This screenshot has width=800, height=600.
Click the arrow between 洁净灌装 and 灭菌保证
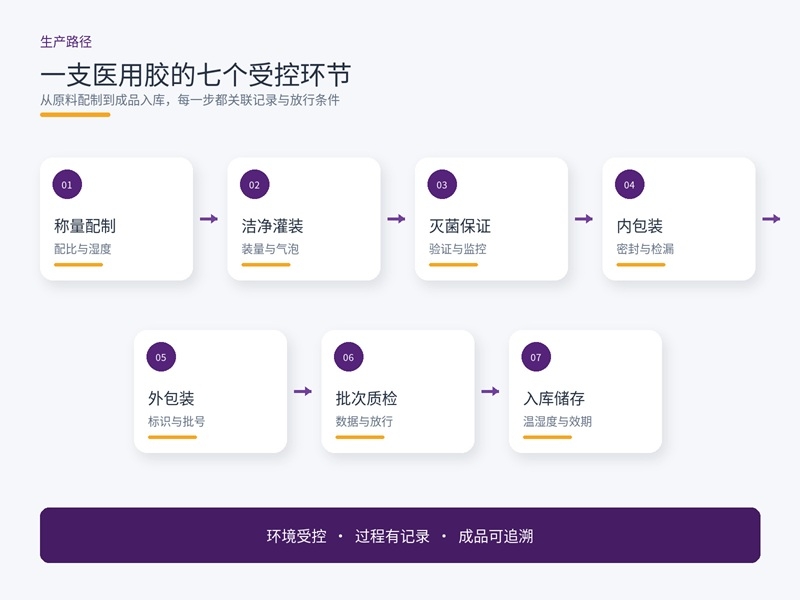click(396, 219)
